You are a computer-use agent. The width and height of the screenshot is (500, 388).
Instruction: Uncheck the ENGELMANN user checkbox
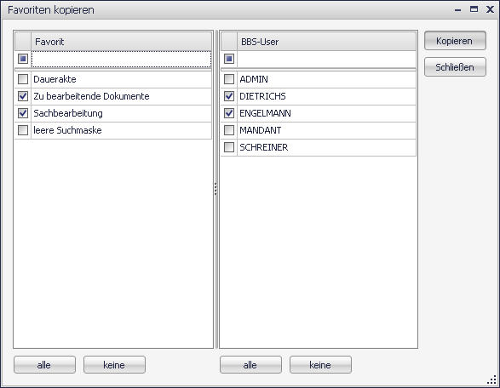click(x=229, y=113)
